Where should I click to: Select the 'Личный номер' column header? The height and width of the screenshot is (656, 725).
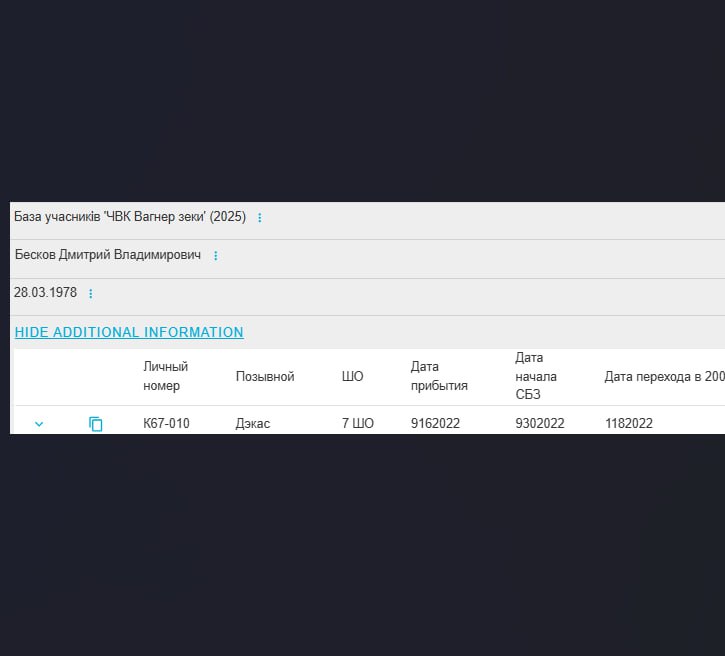(166, 376)
